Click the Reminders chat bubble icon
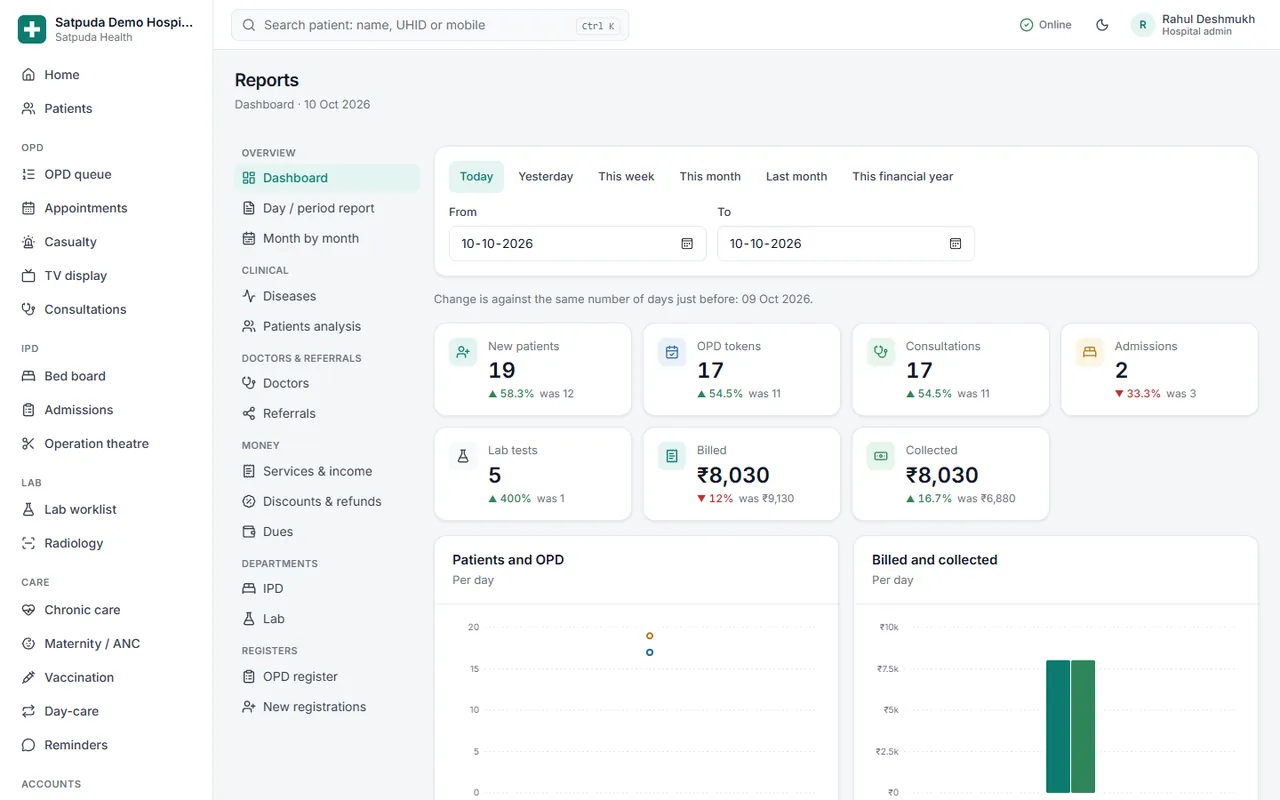The height and width of the screenshot is (800, 1280). pyautogui.click(x=28, y=745)
